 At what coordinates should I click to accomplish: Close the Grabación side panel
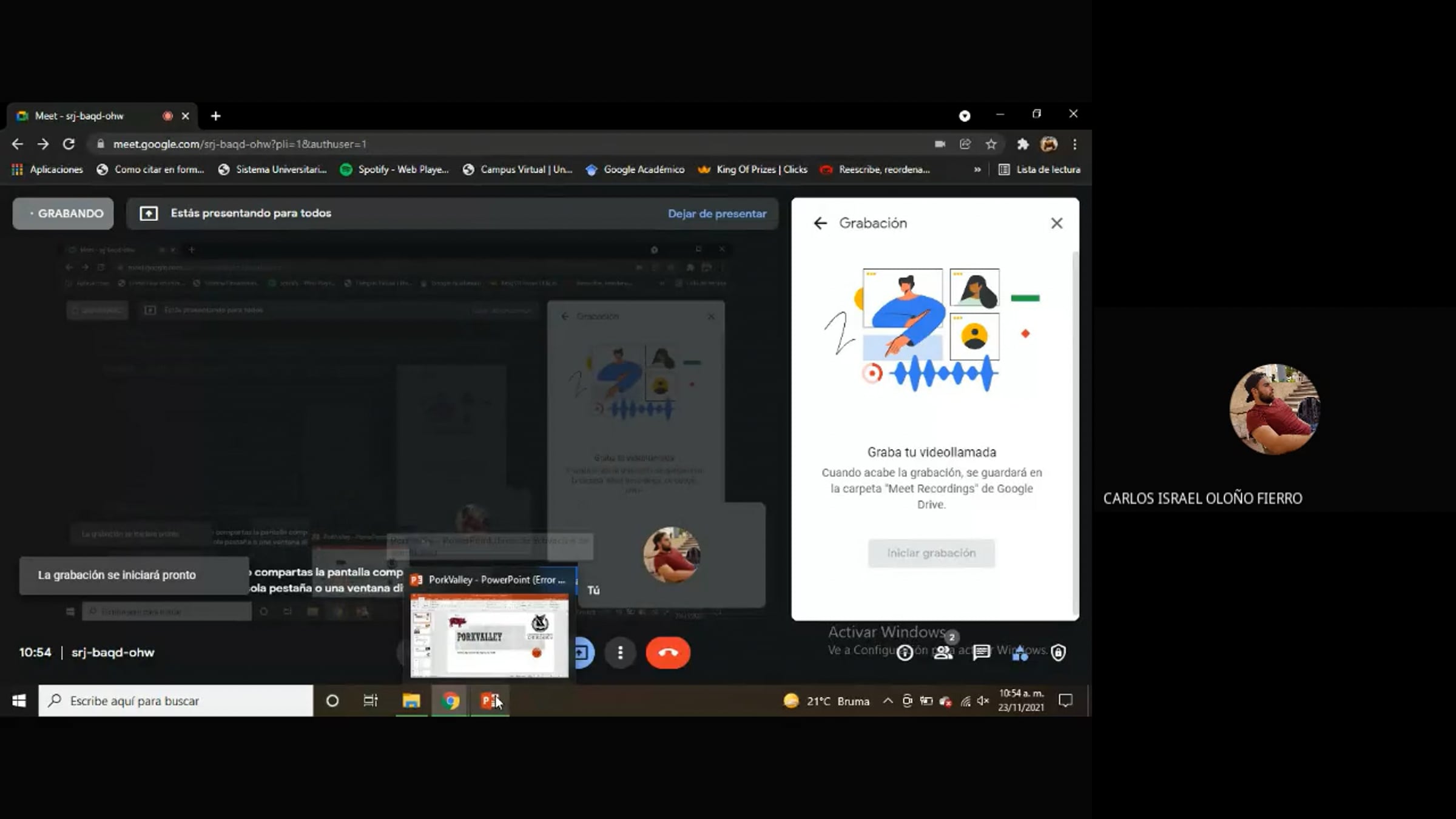tap(1057, 223)
